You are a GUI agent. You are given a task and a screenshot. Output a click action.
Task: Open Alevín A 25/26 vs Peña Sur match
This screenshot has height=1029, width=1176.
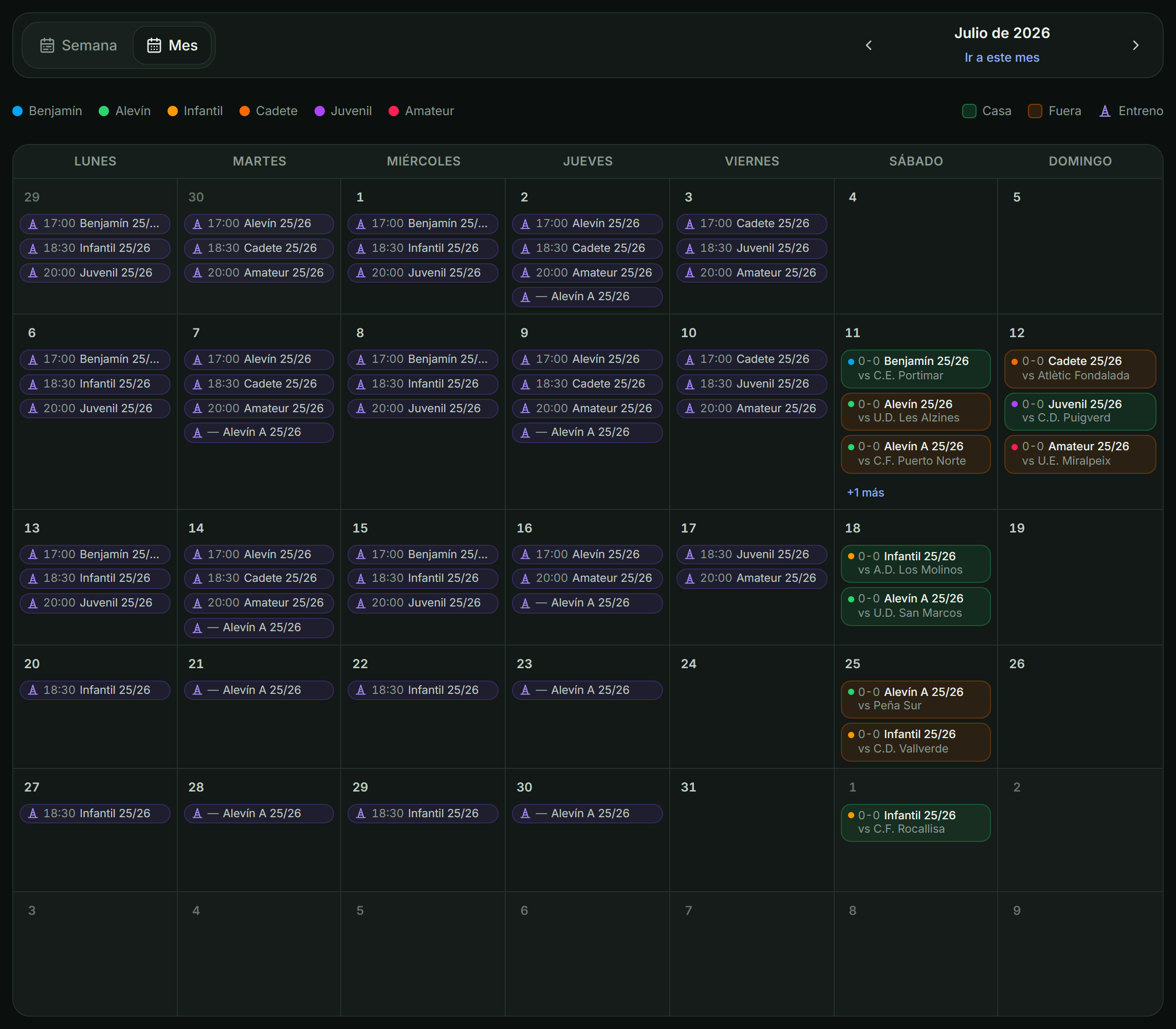916,699
